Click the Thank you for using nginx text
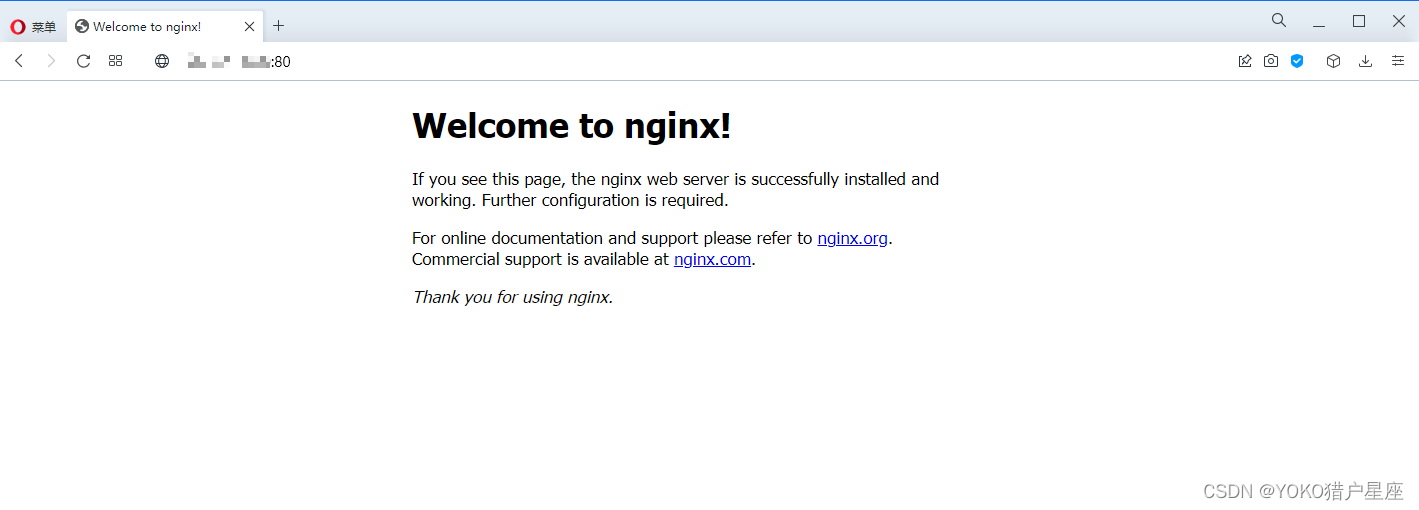 [513, 297]
